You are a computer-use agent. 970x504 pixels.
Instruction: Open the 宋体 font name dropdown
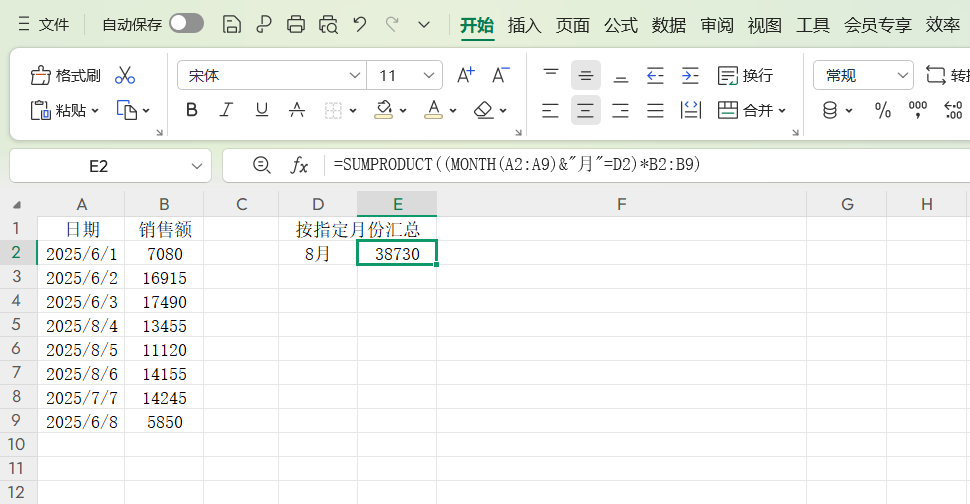[x=355, y=76]
